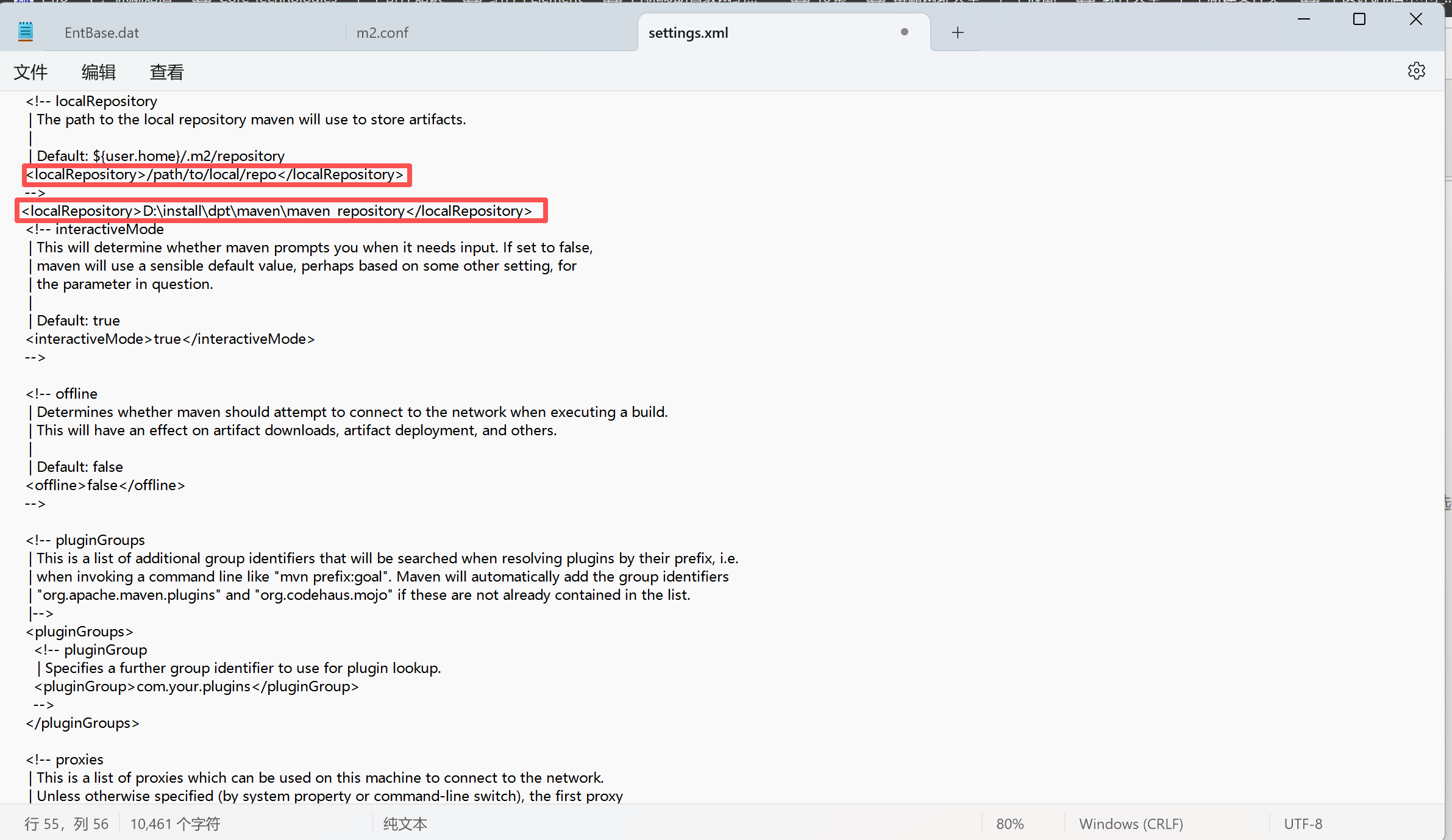Image resolution: width=1452 pixels, height=840 pixels.
Task: Place cursor on the interactiveMode true line
Action: pos(170,339)
